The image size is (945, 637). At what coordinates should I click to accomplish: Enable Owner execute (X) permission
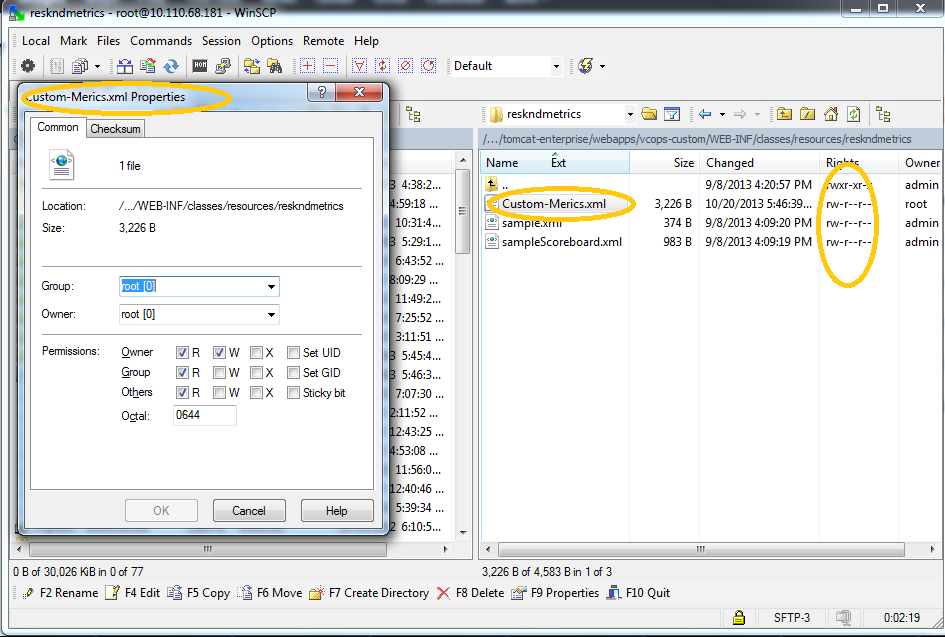click(x=257, y=352)
